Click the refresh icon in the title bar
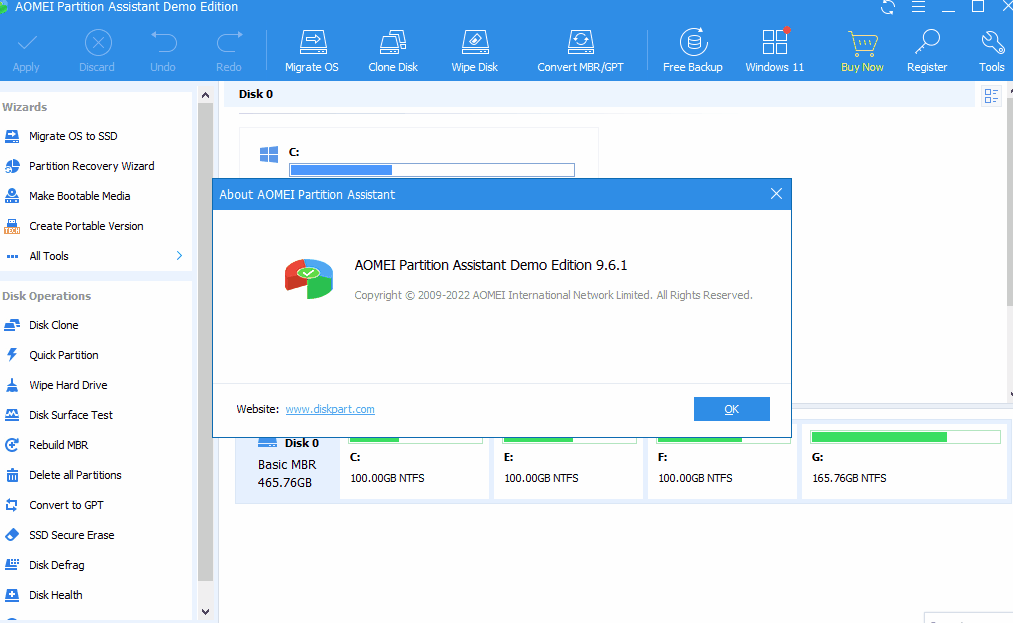The height and width of the screenshot is (623, 1013). pyautogui.click(x=888, y=7)
